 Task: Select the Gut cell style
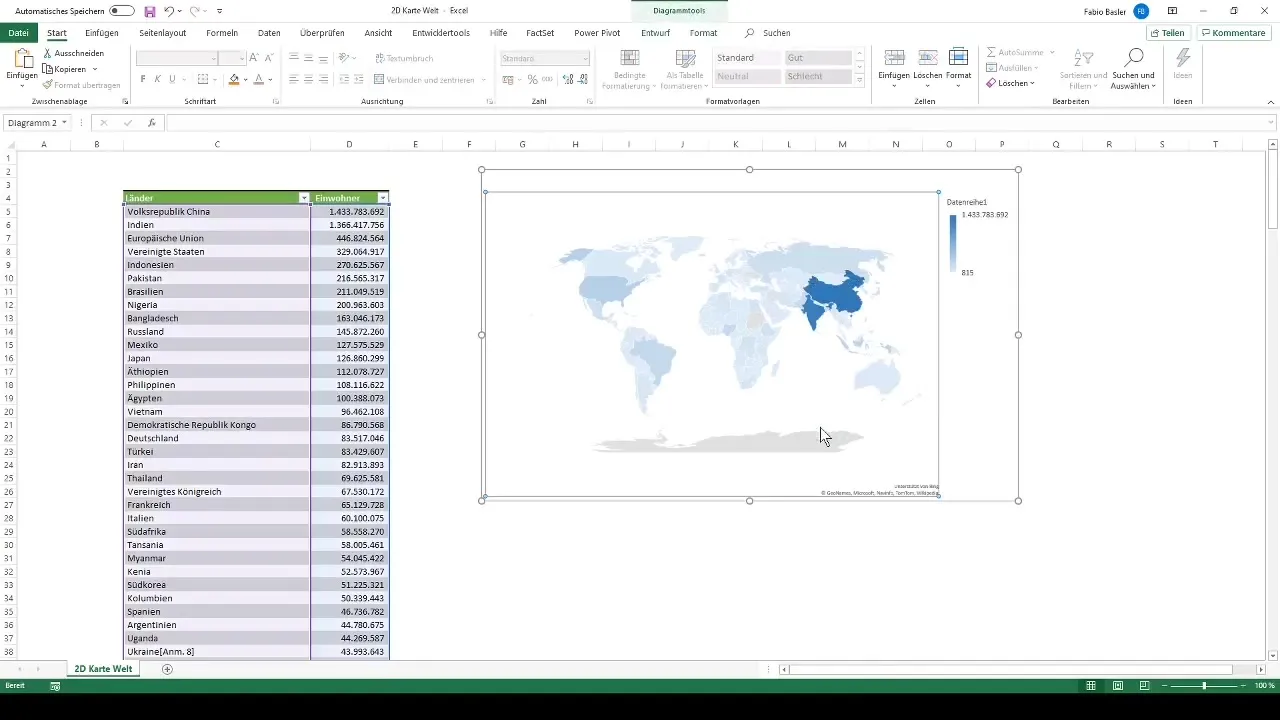coord(818,58)
